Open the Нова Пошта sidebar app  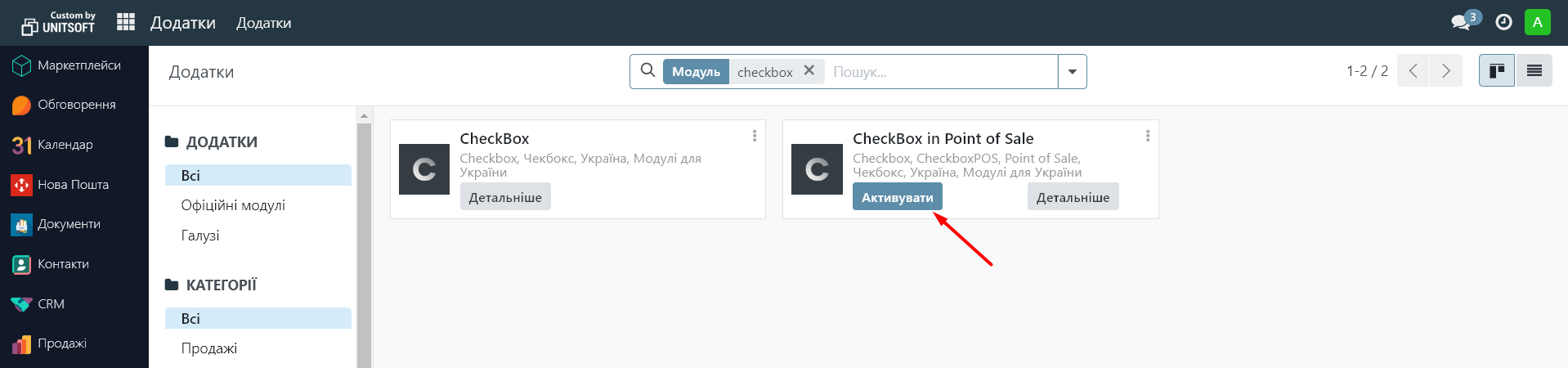click(x=74, y=185)
